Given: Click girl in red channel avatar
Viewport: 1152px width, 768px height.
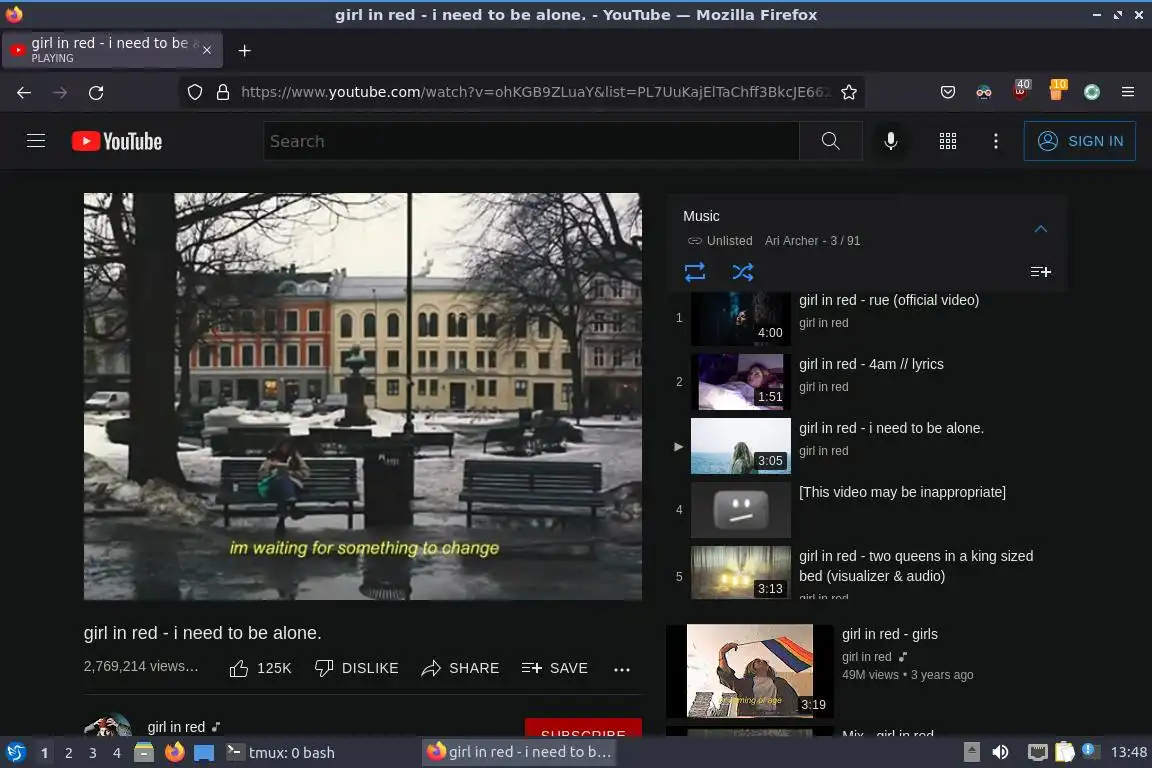Looking at the screenshot, I should click(108, 724).
